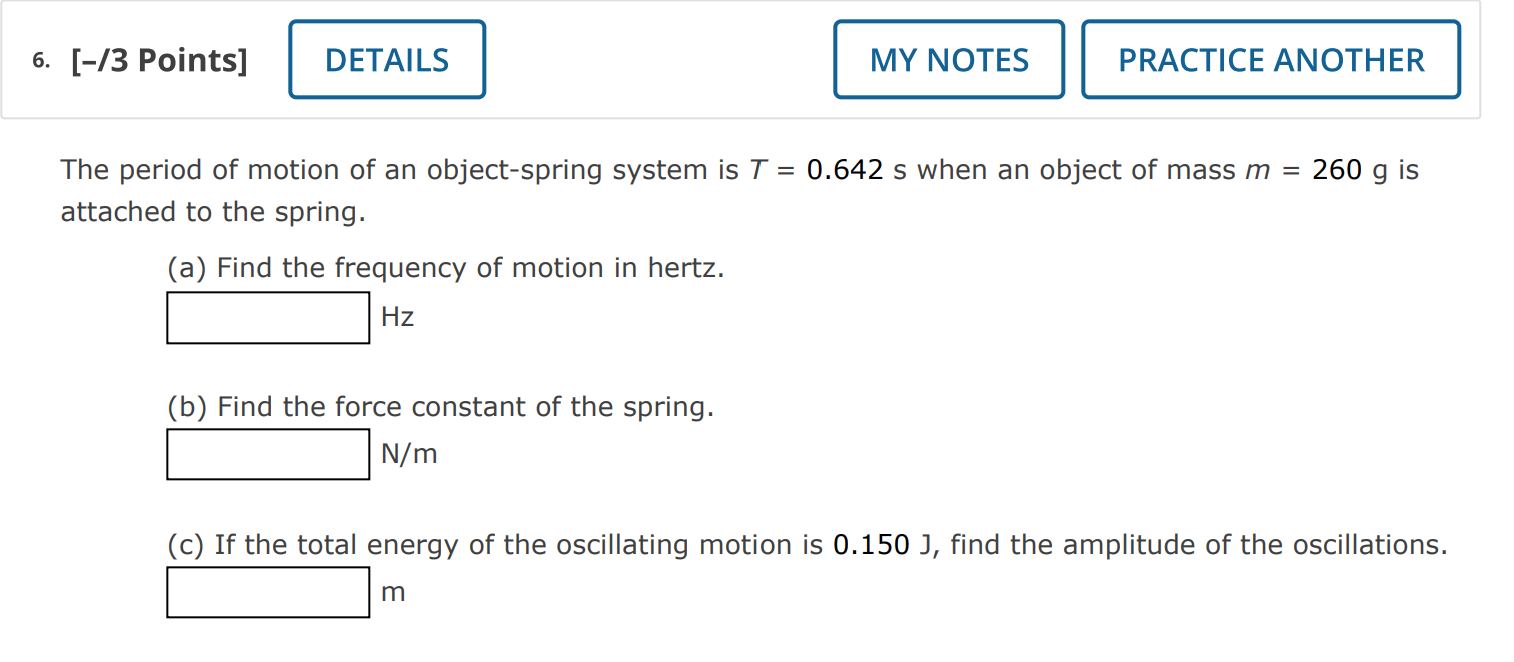This screenshot has width=1514, height=662.
Task: Click the amplitude answer box for part (c)
Action: (267, 592)
